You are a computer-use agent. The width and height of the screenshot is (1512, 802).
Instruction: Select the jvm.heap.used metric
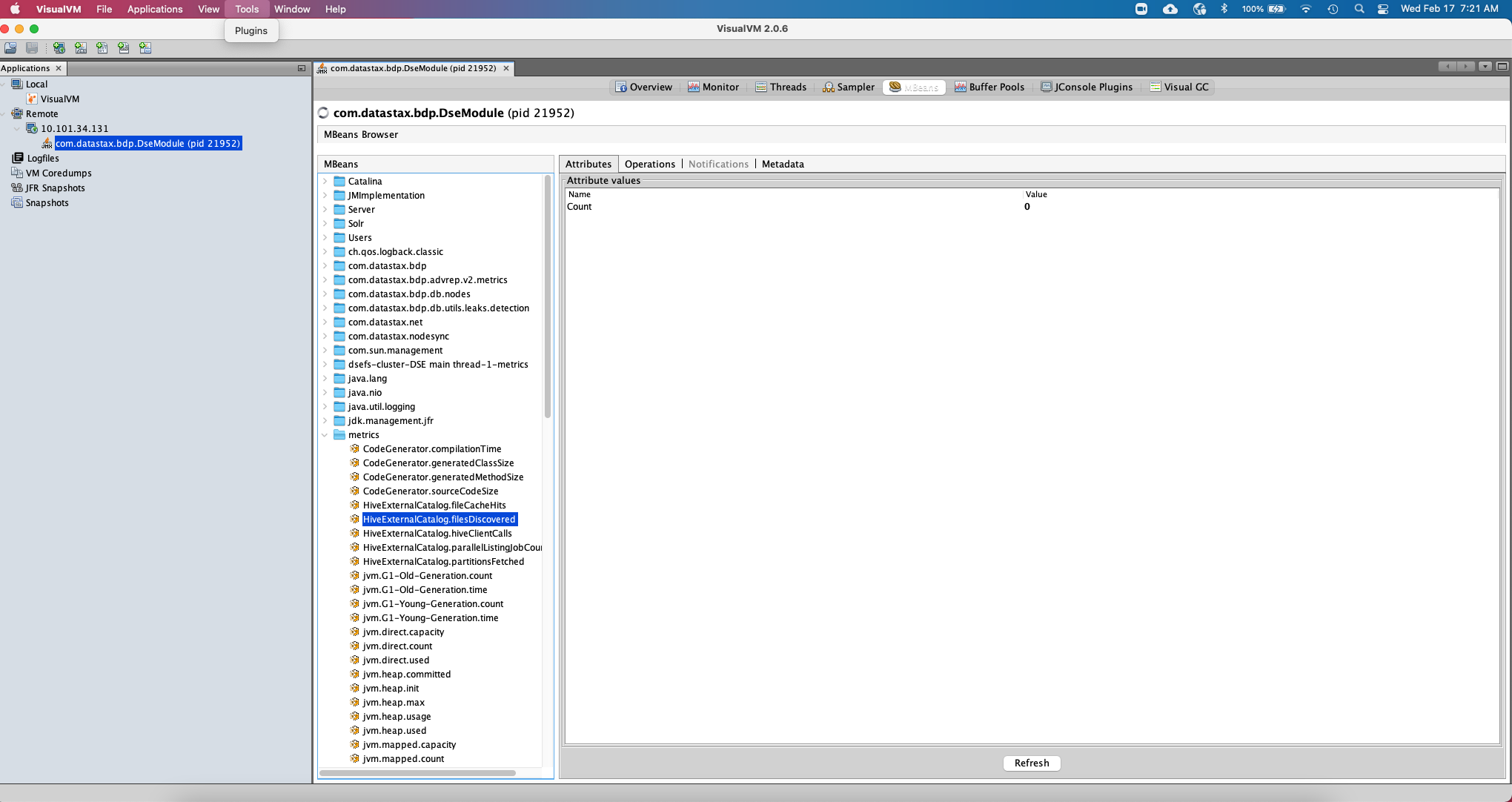tap(394, 730)
